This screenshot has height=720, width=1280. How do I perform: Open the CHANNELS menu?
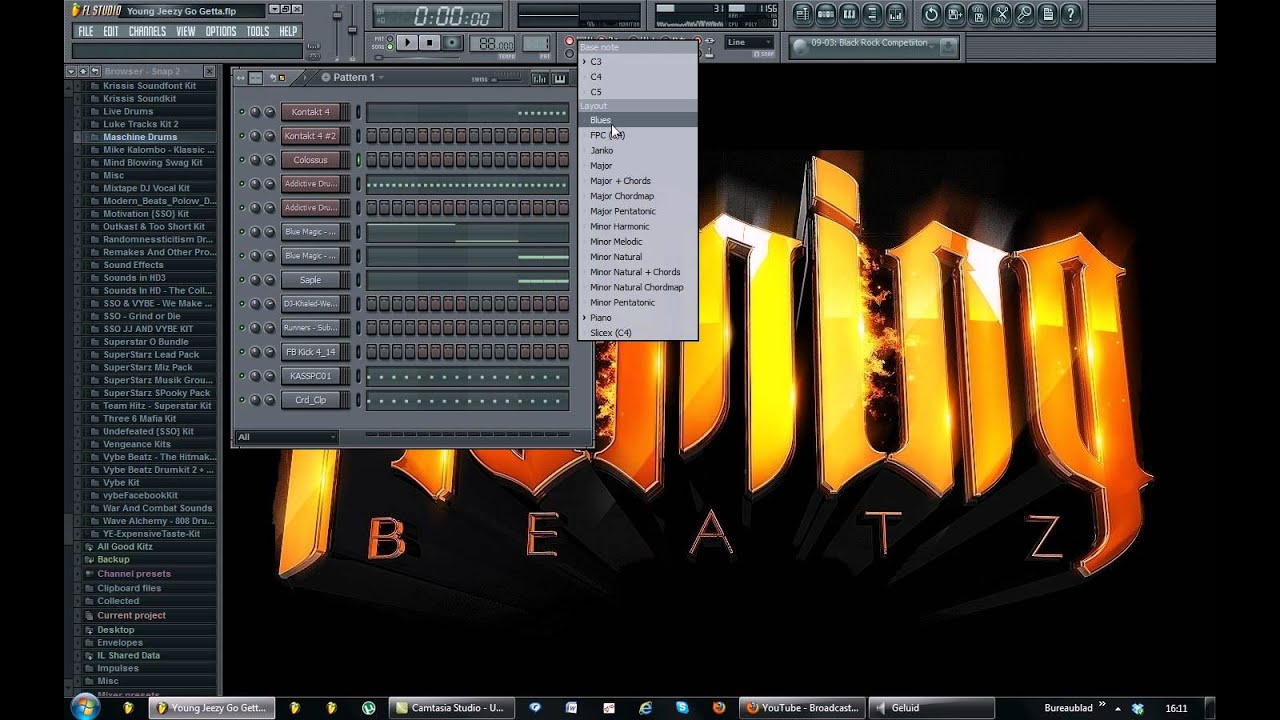147,31
